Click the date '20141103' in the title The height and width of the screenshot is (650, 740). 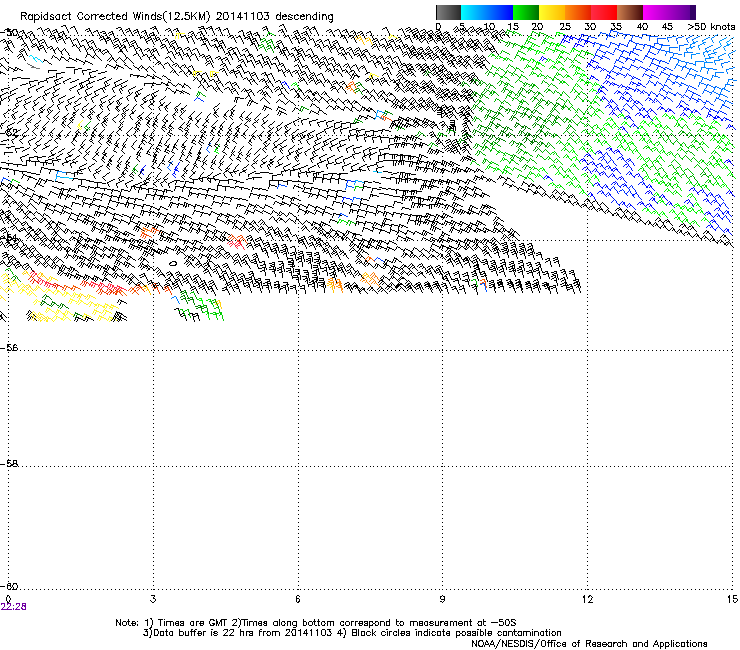click(x=243, y=16)
